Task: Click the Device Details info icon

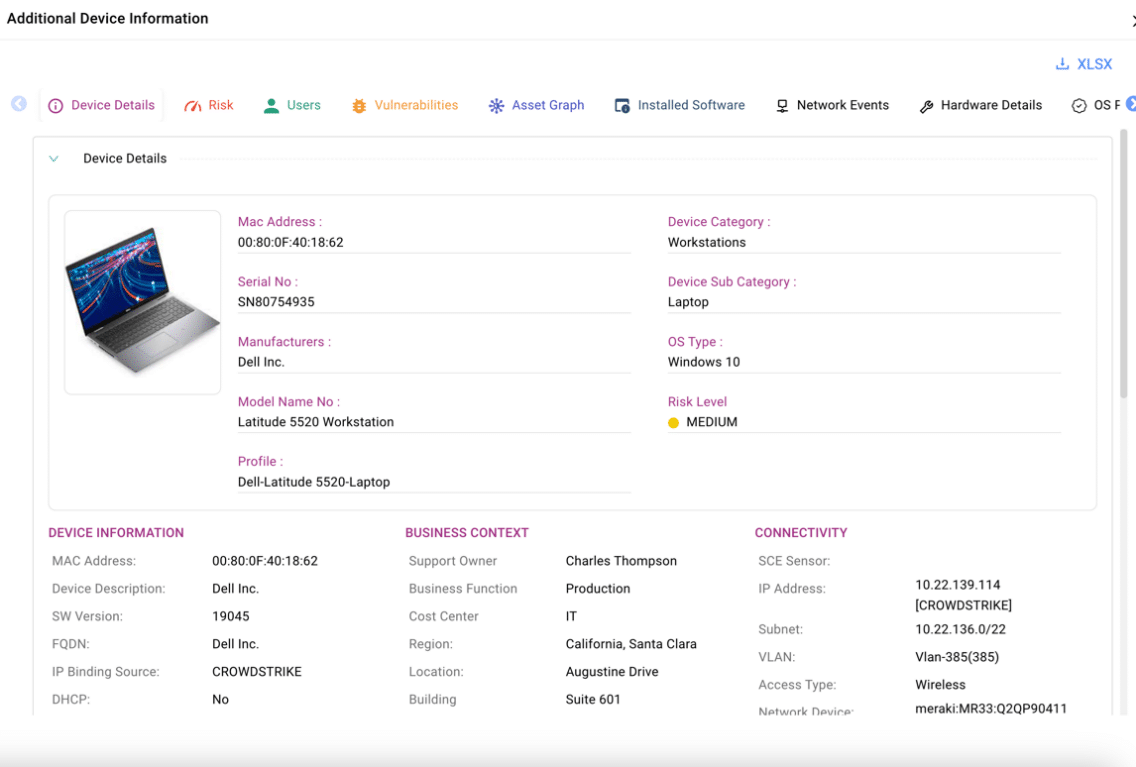Action: (56, 106)
